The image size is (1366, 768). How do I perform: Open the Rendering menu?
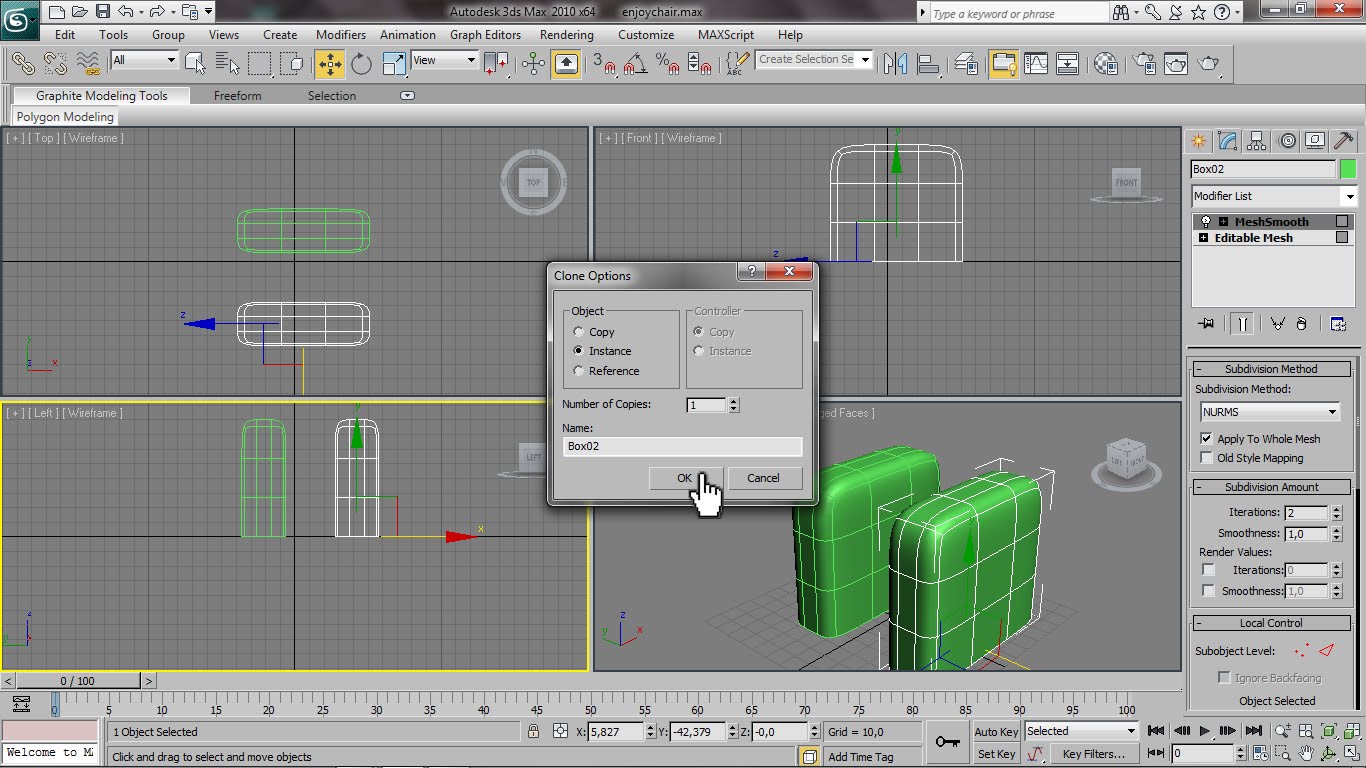click(566, 34)
